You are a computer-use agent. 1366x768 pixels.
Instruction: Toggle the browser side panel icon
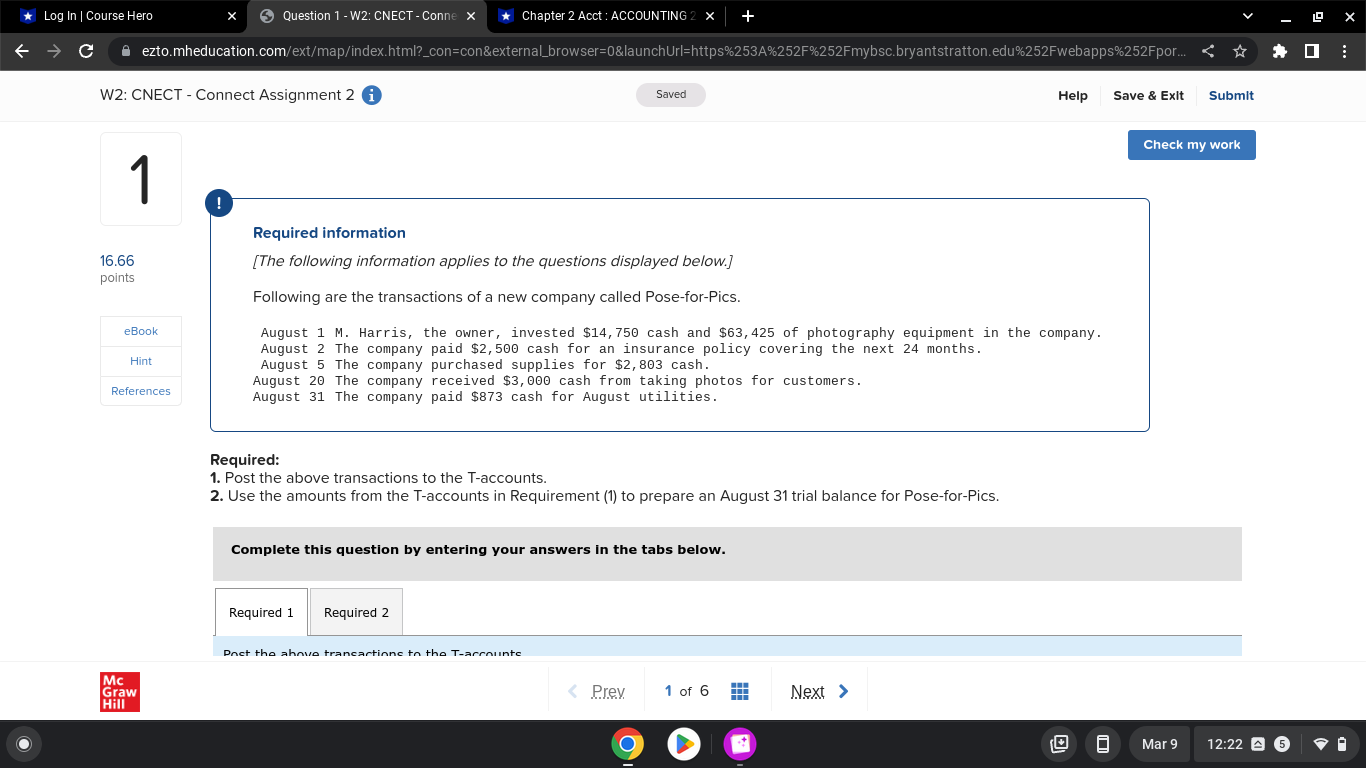1312,51
